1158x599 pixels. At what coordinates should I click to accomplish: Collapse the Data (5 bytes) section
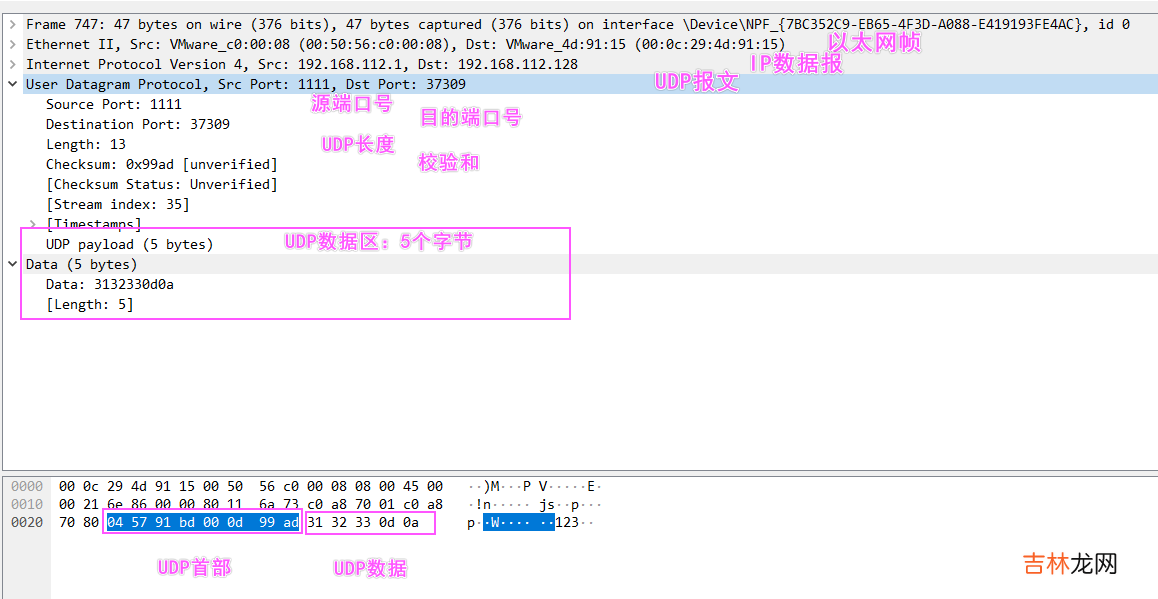(x=12, y=264)
